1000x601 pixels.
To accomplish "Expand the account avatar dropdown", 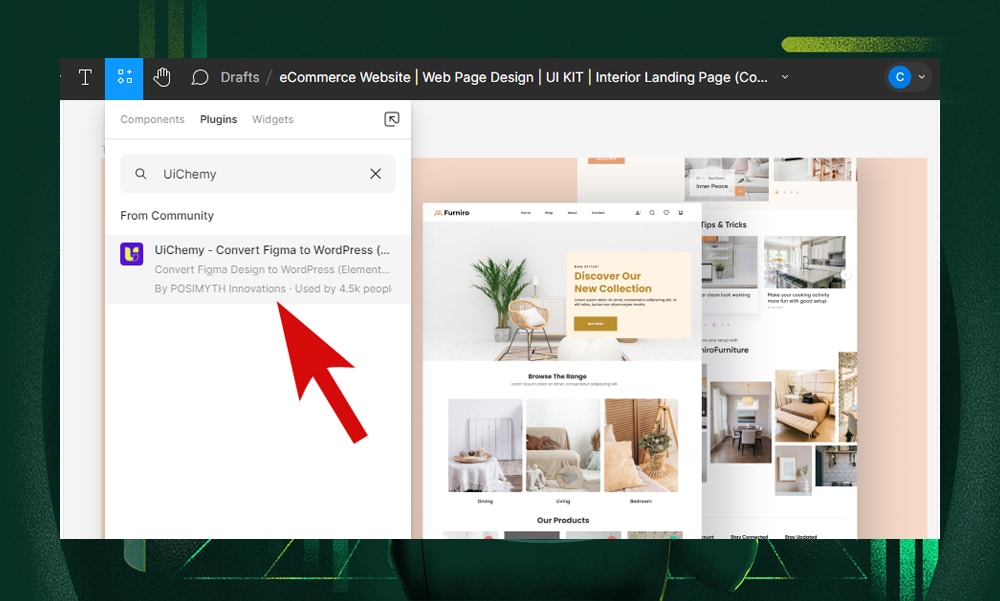I will (x=921, y=77).
